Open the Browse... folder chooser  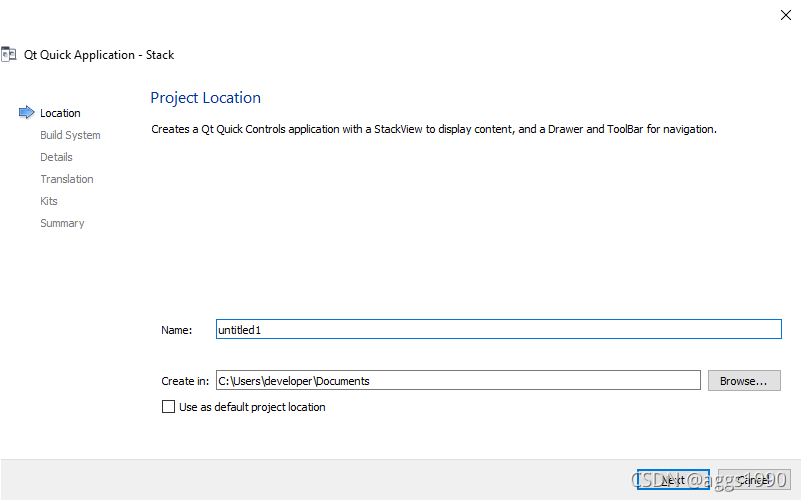click(x=744, y=380)
